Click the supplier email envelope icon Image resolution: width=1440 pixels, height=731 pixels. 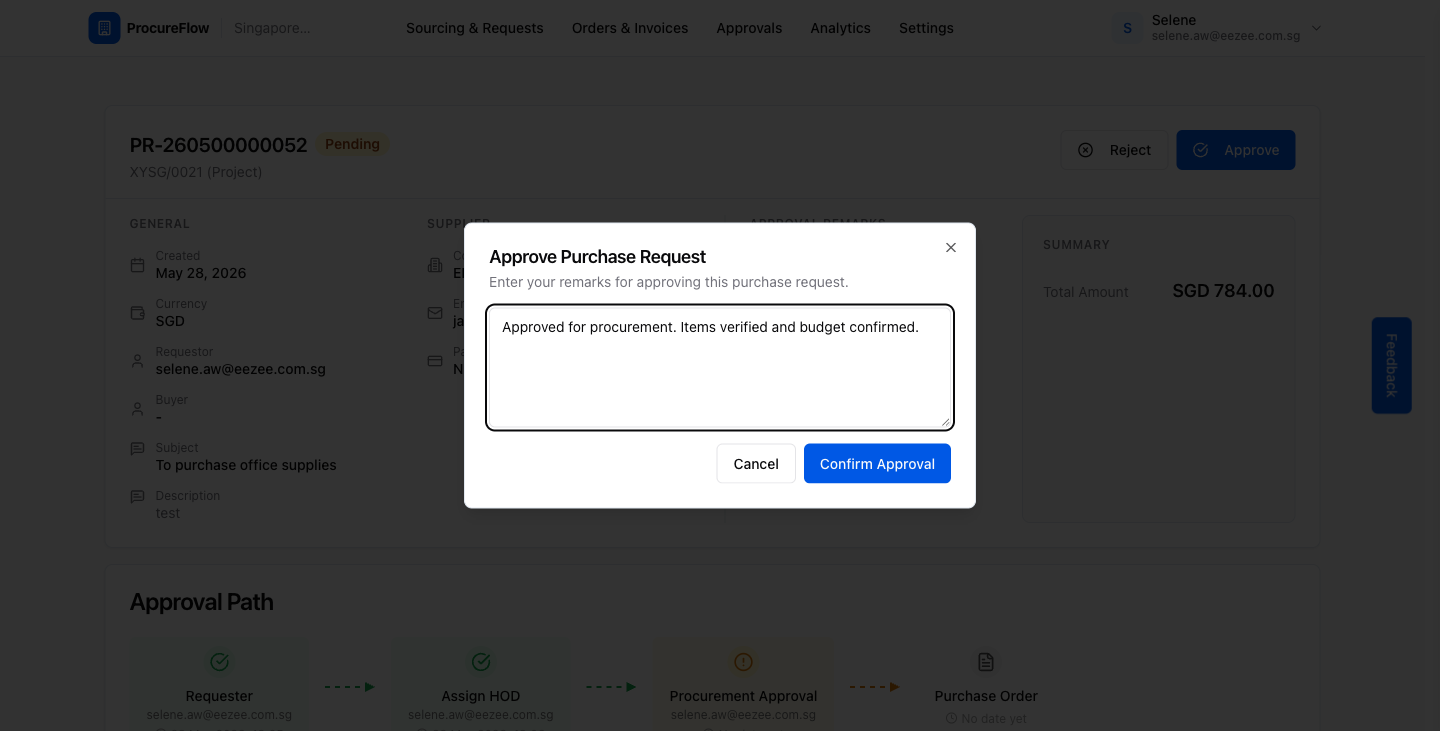[x=435, y=313]
